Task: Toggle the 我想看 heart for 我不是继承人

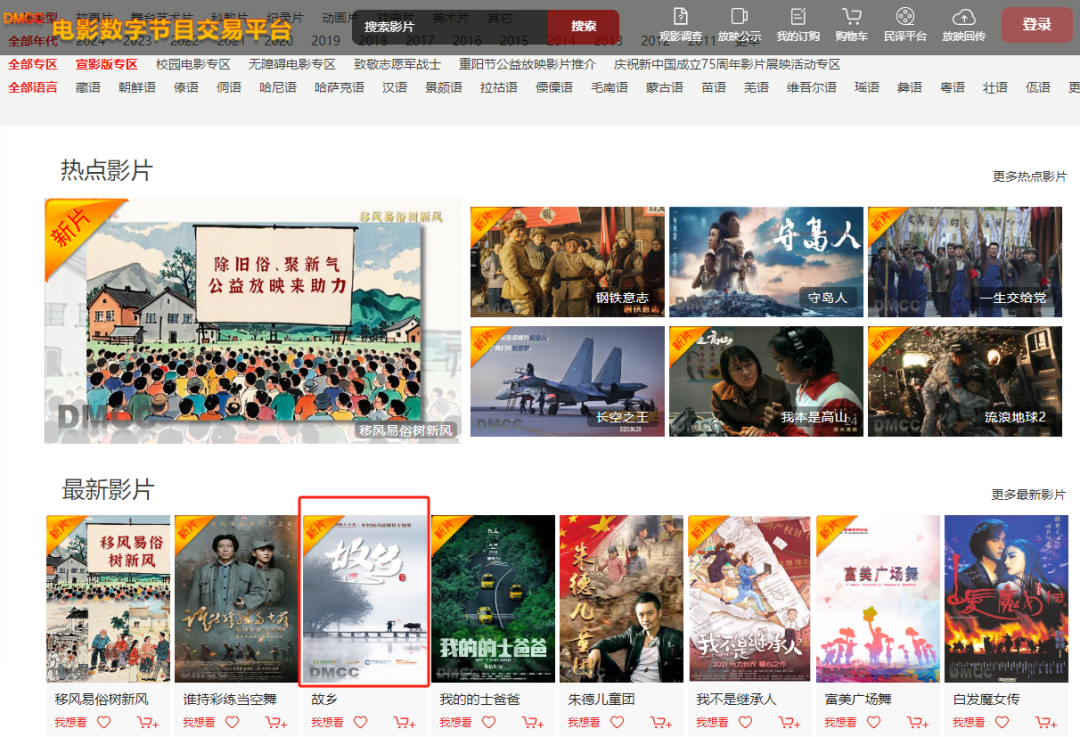Action: pos(745,723)
